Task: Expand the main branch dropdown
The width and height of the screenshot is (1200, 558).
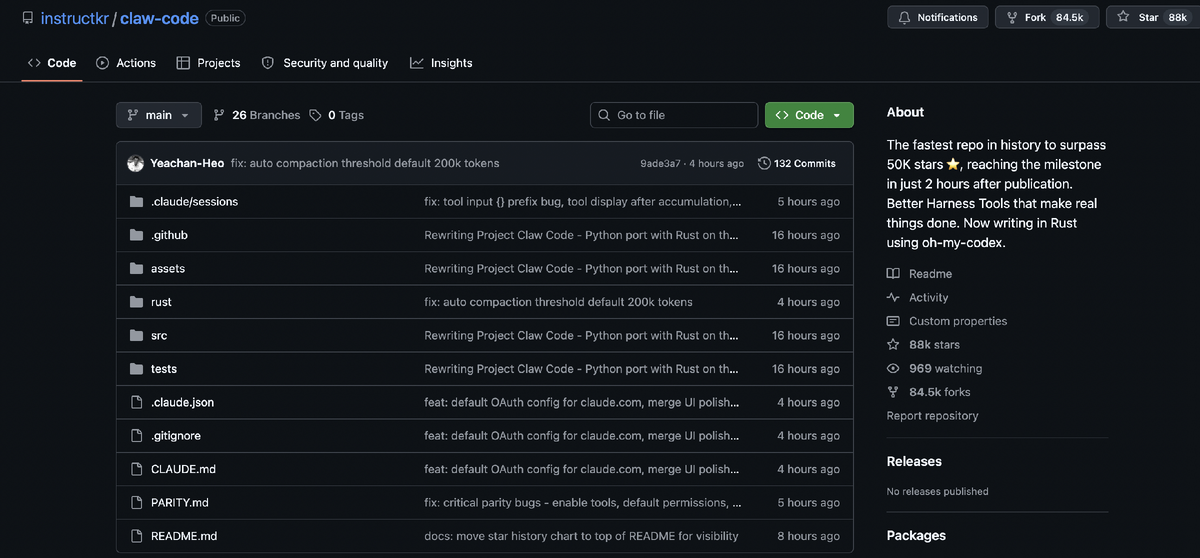Action: pos(158,115)
